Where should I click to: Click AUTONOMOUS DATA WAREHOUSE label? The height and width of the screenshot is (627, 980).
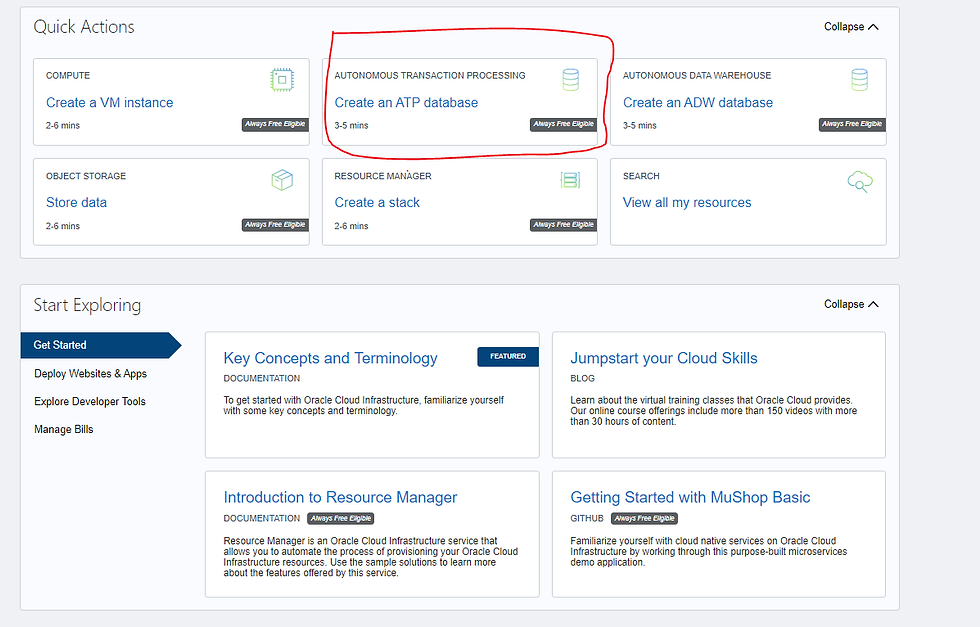pos(697,76)
